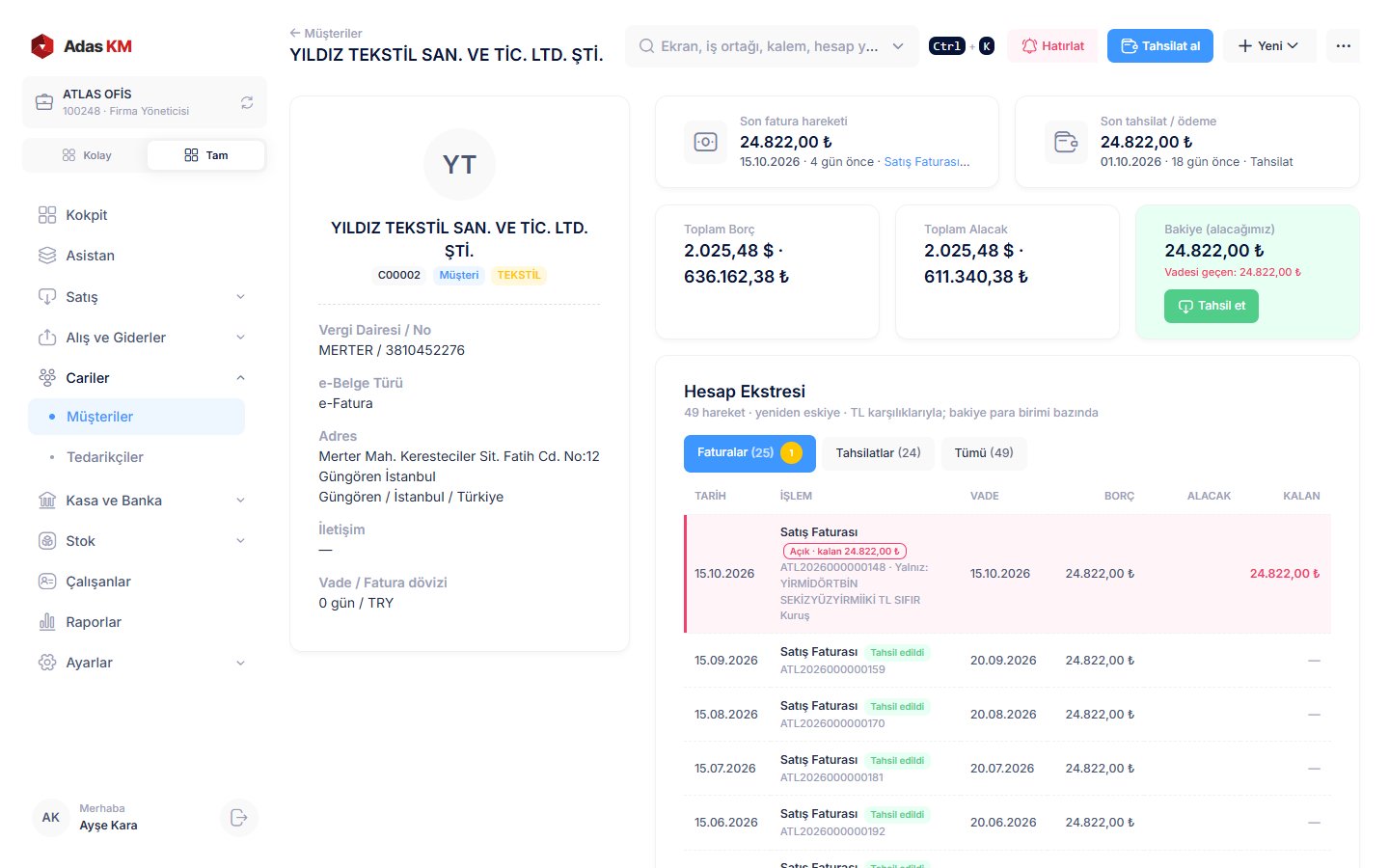Open the Satış Faturası link in last invoice card
This screenshot has width=1389, height=868.
(927, 162)
